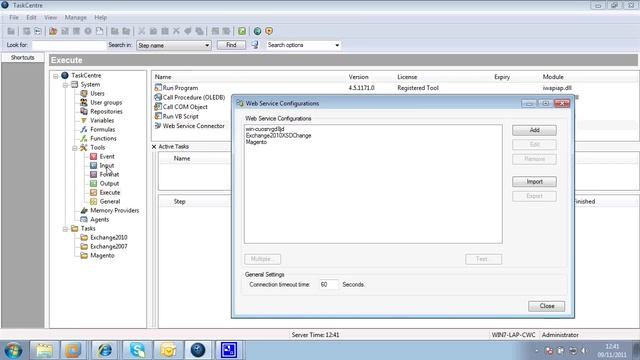Open the Manage menu

click(76, 18)
